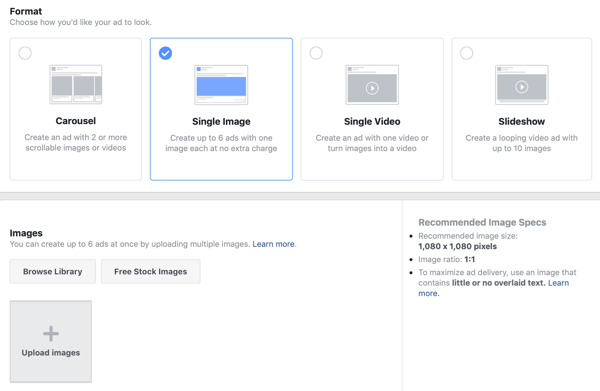This screenshot has width=600, height=391.
Task: Click the Slideshow play preview icon
Action: 522,87
